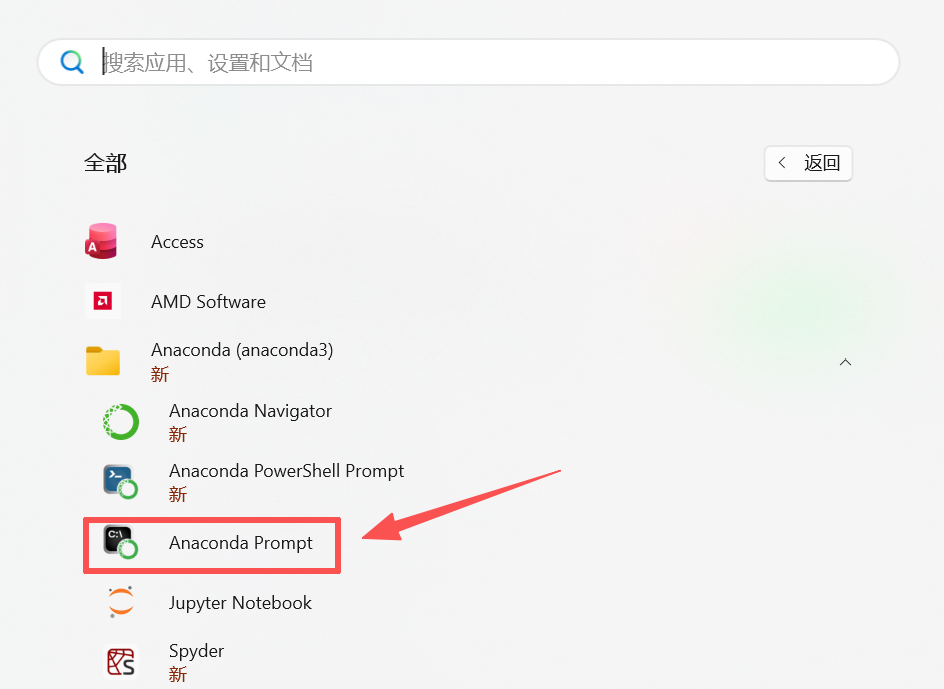Click the AMD Software label
944x689 pixels.
(208, 301)
